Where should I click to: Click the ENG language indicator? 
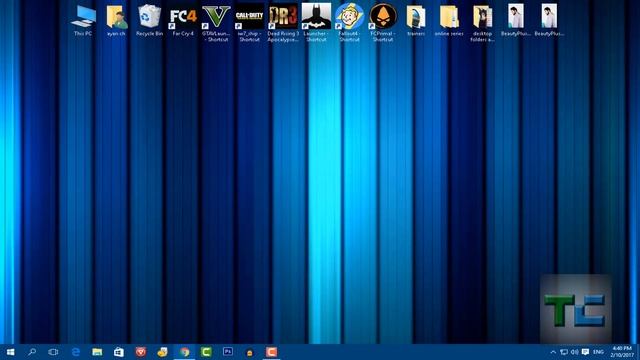(598, 352)
